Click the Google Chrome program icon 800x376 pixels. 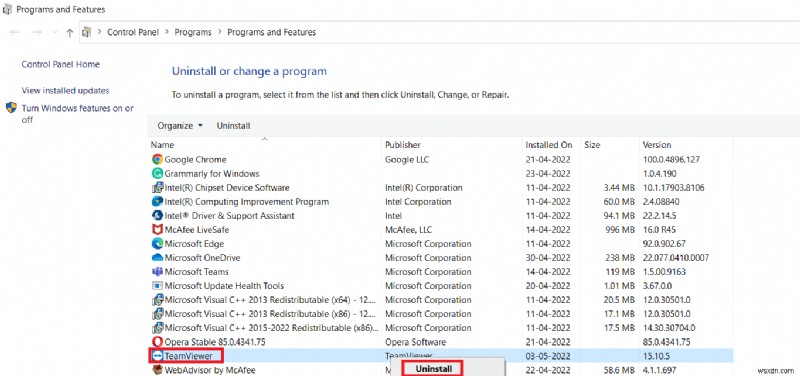click(157, 159)
